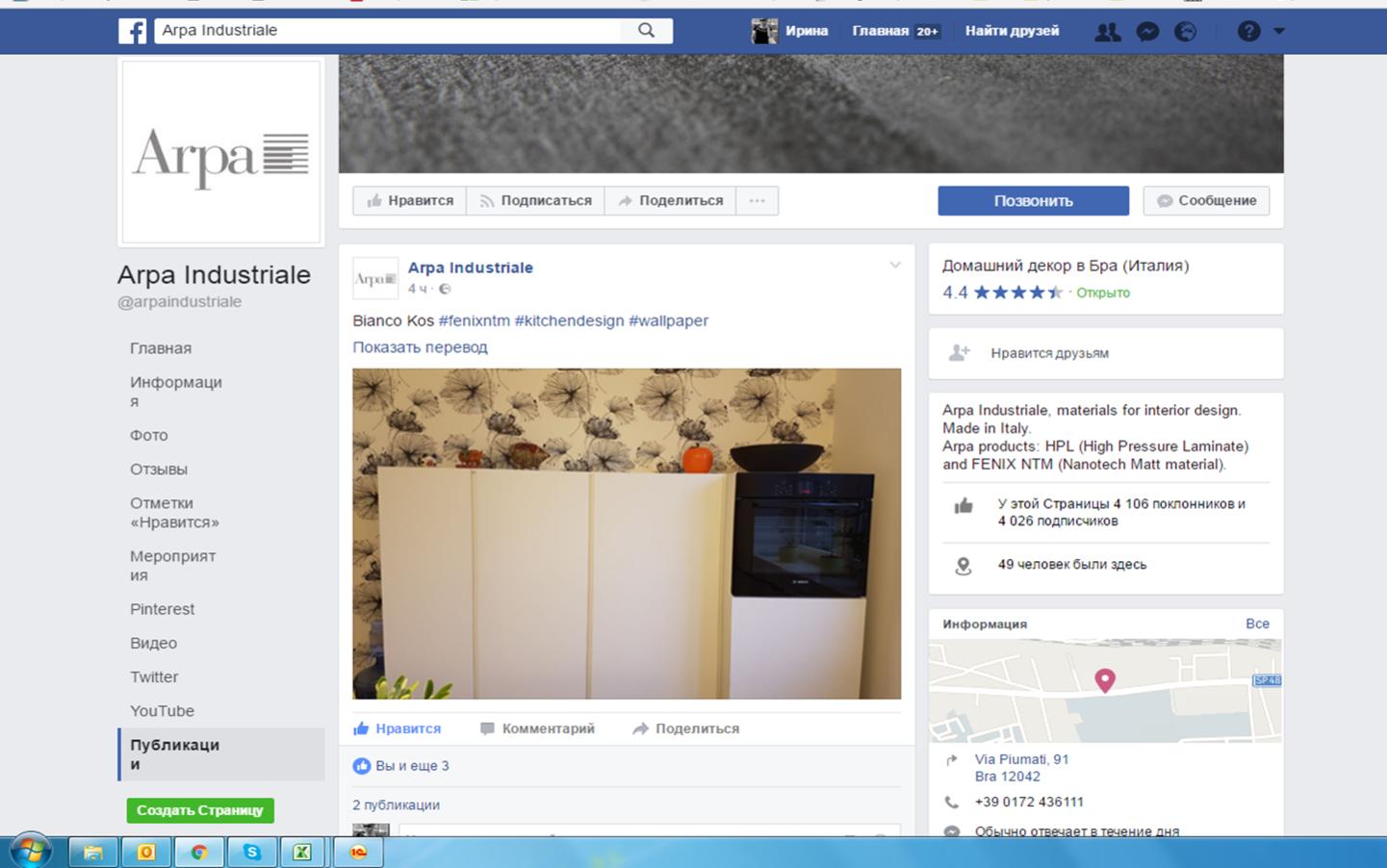The width and height of the screenshot is (1387, 868).
Task: Open Информация in the page sidebar
Action: coord(176,392)
